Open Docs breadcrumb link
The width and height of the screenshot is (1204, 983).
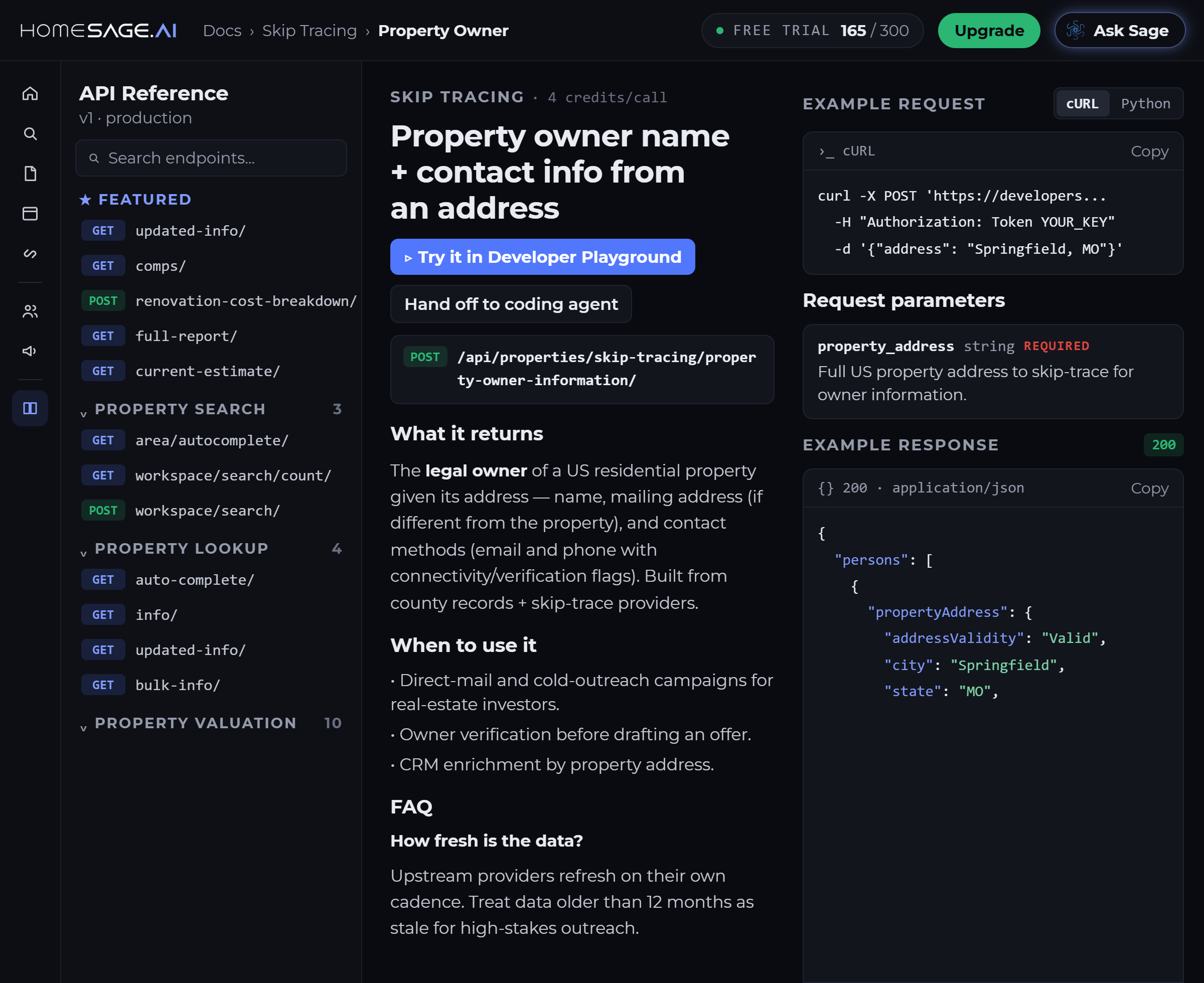222,31
